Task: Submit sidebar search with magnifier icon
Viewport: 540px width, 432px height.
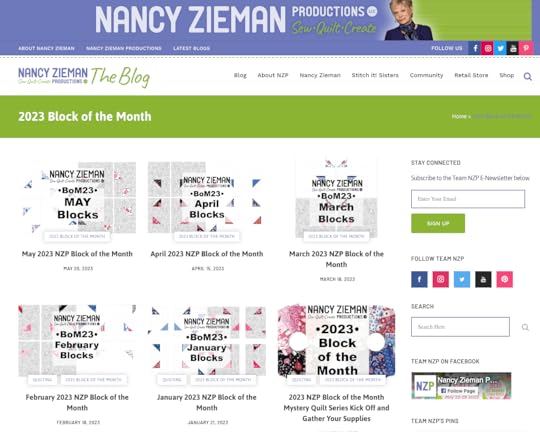Action: (525, 327)
